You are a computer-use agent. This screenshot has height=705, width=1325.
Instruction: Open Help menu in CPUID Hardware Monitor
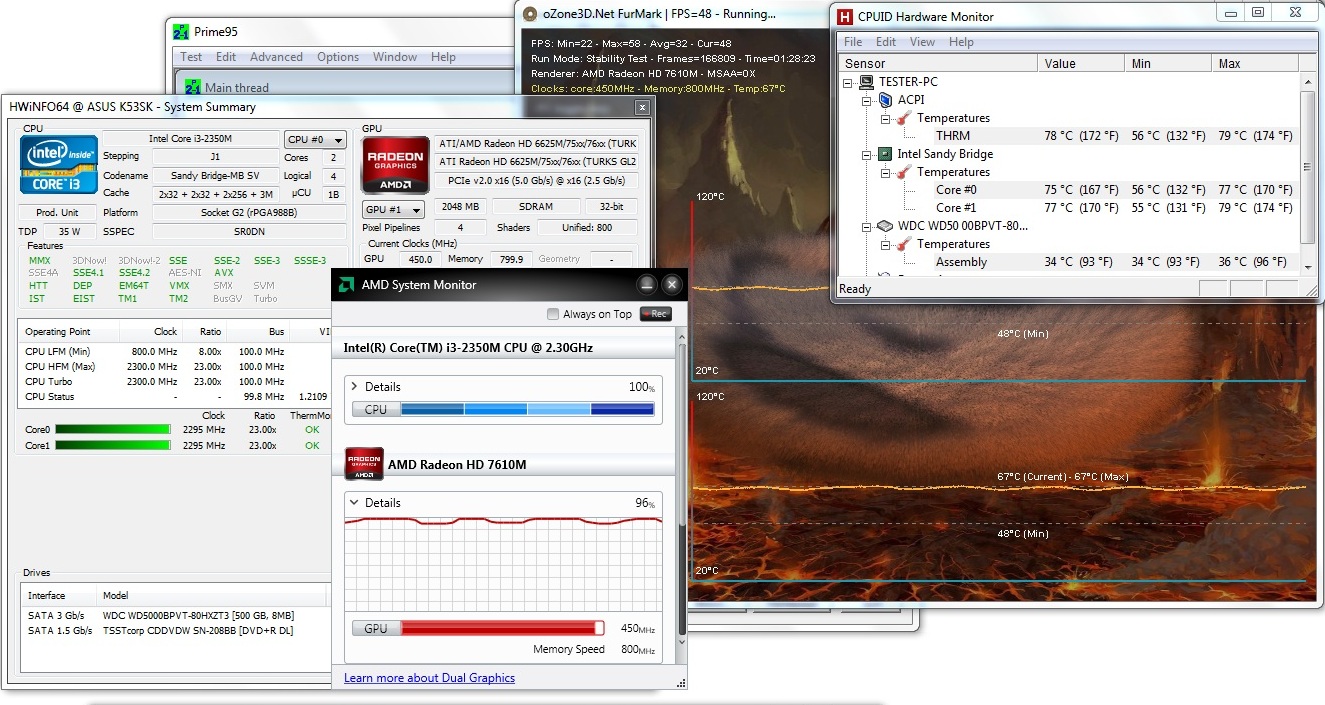[x=961, y=42]
